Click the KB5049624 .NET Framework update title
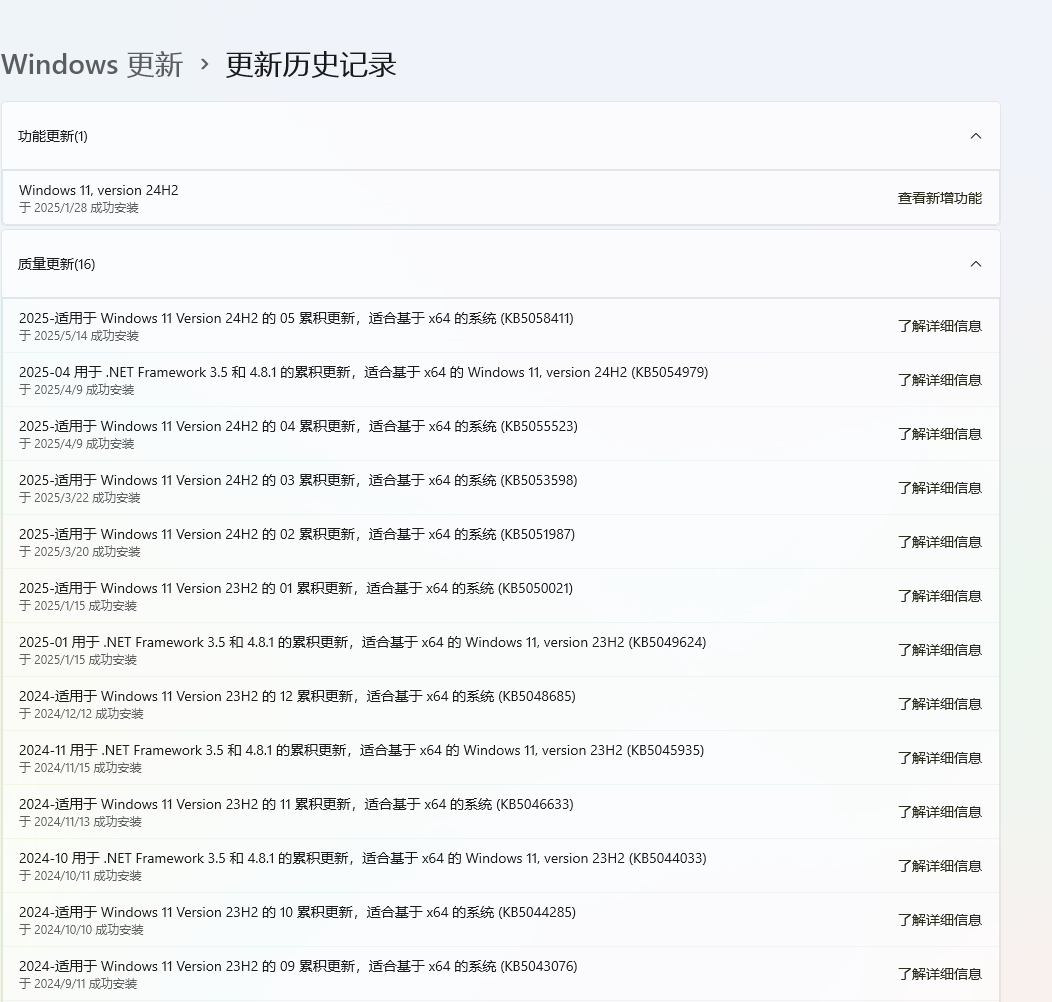This screenshot has width=1052, height=1002. click(x=362, y=642)
